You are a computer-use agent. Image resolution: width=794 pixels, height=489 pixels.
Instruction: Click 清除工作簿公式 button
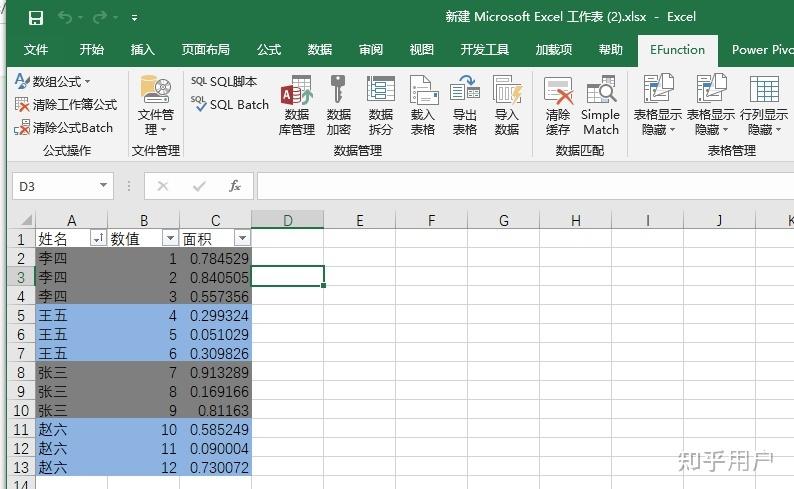coord(66,104)
